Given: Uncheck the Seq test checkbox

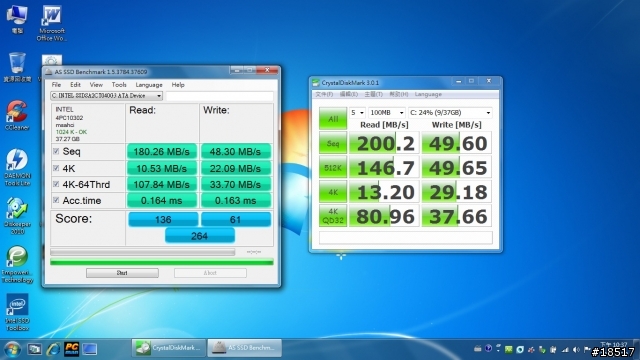Looking at the screenshot, I should point(56,151).
